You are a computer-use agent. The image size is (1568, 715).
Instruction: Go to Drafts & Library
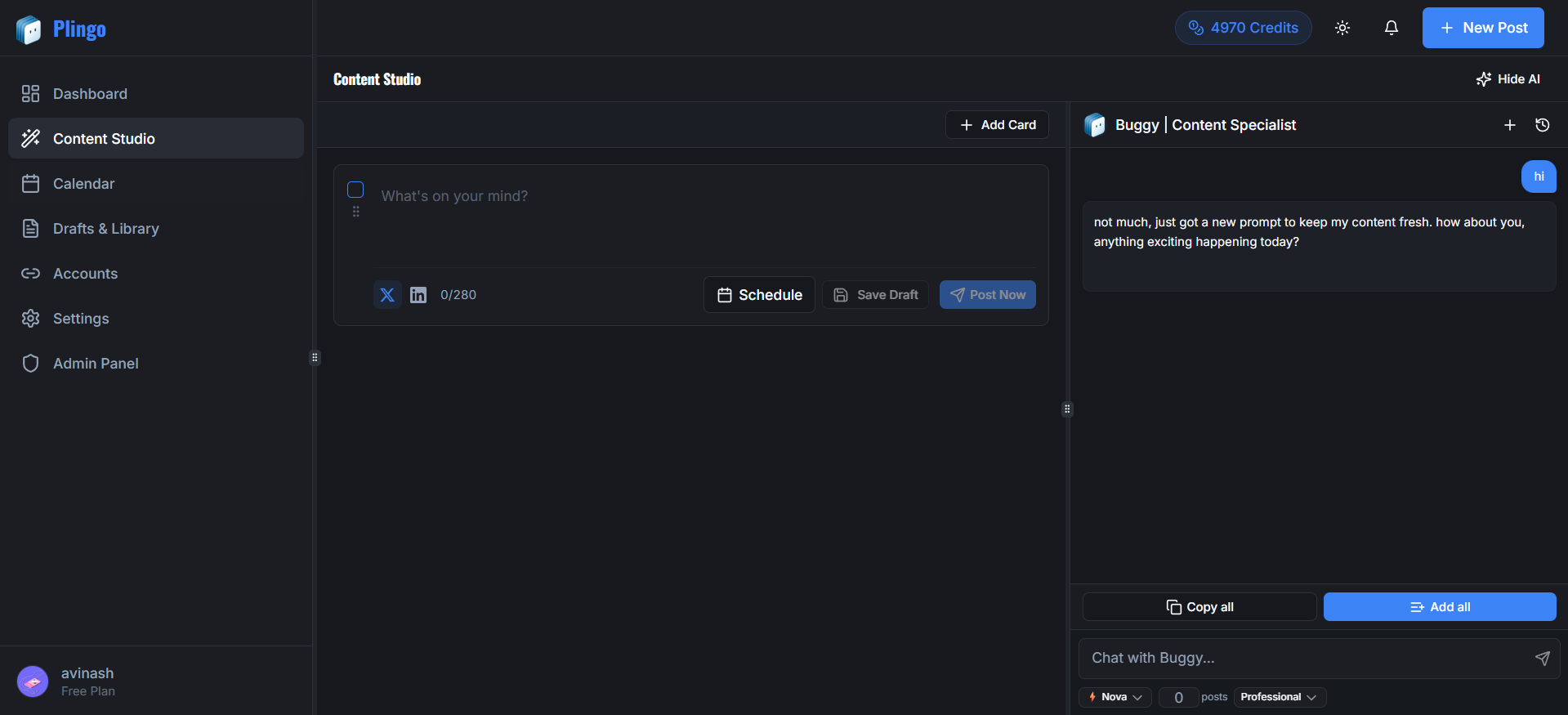click(155, 229)
